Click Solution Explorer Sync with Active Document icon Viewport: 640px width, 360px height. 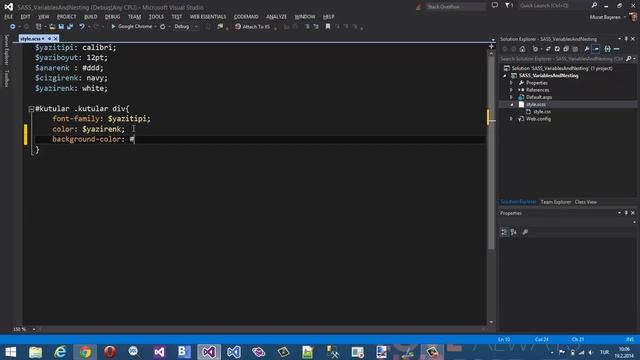click(548, 49)
